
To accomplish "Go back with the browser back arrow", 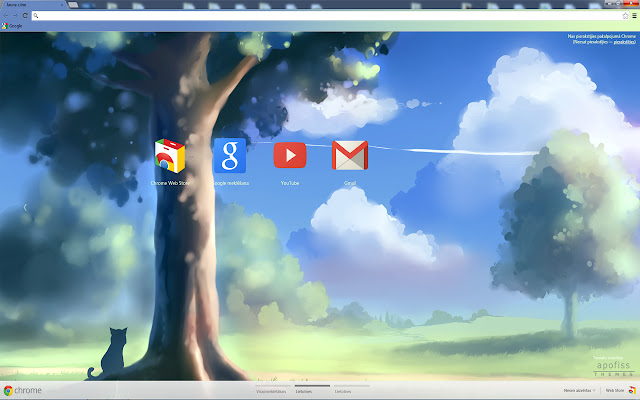I will coord(6,16).
